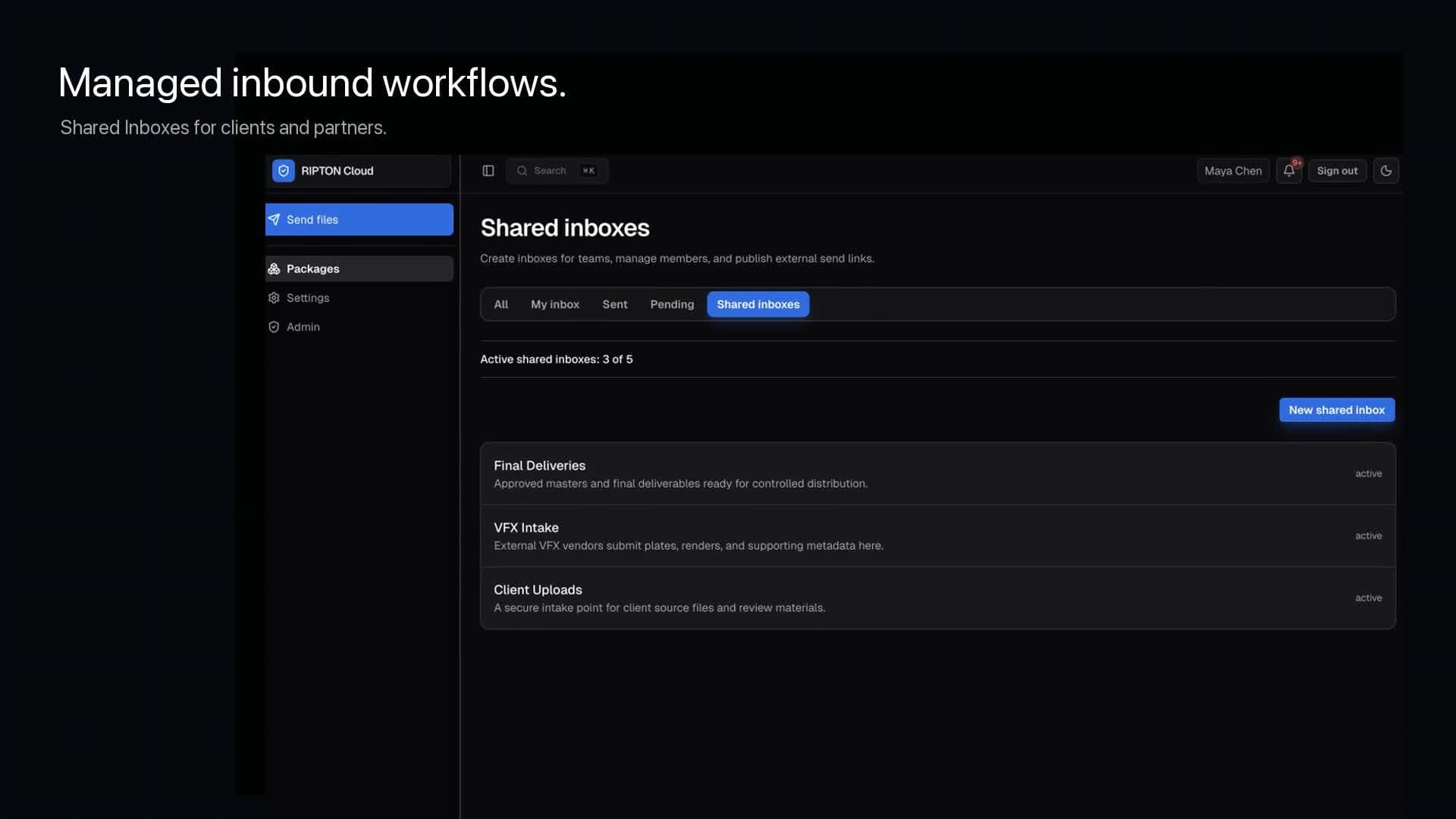
Task: Click the Maya Chen user button
Action: tap(1233, 171)
